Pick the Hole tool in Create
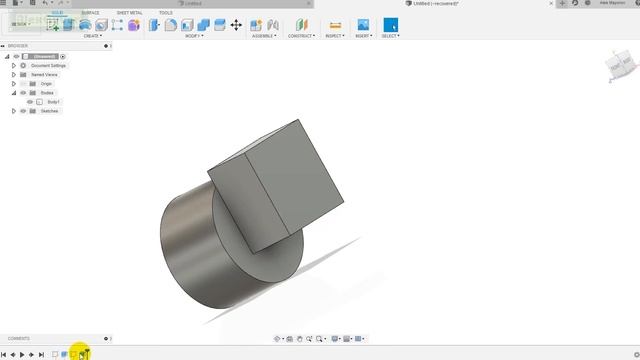 [x=101, y=25]
